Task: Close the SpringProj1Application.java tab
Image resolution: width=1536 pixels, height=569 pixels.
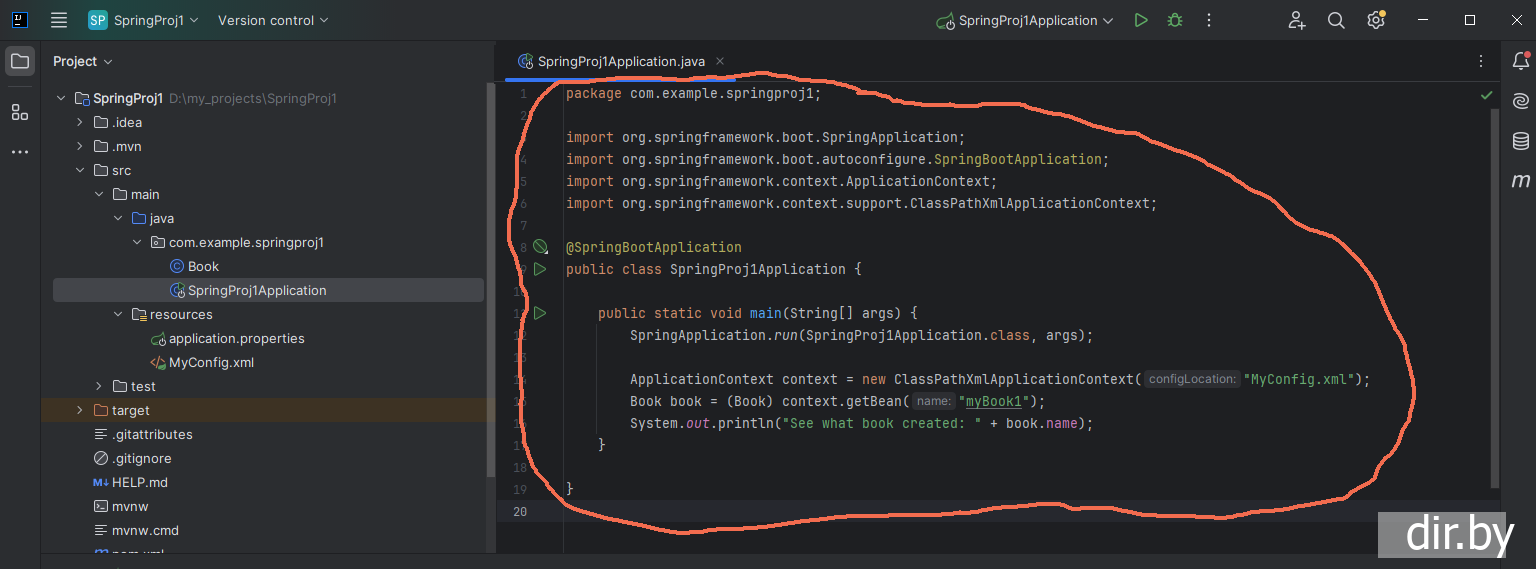Action: [720, 61]
